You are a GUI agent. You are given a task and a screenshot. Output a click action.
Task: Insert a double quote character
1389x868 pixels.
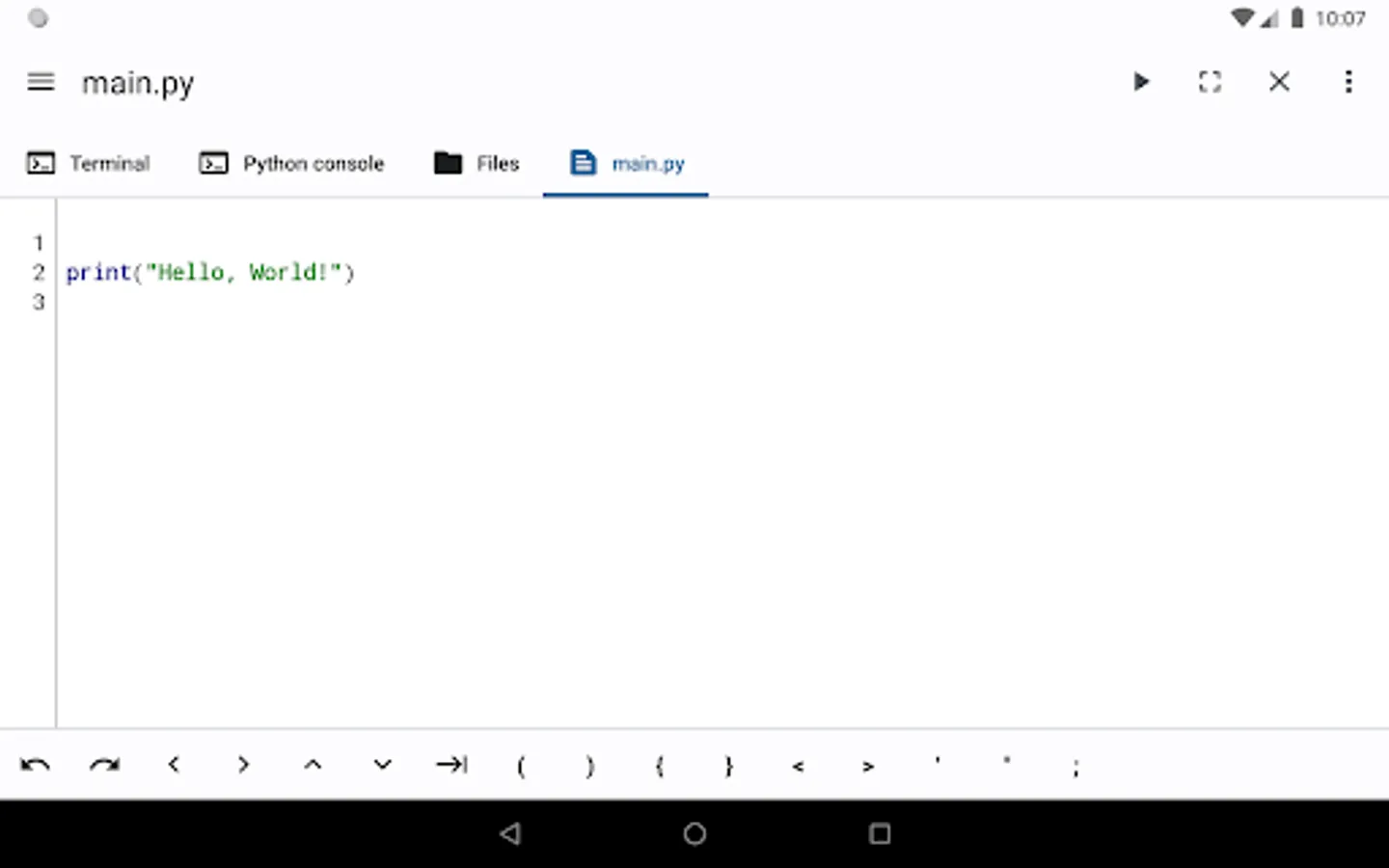click(x=1007, y=762)
